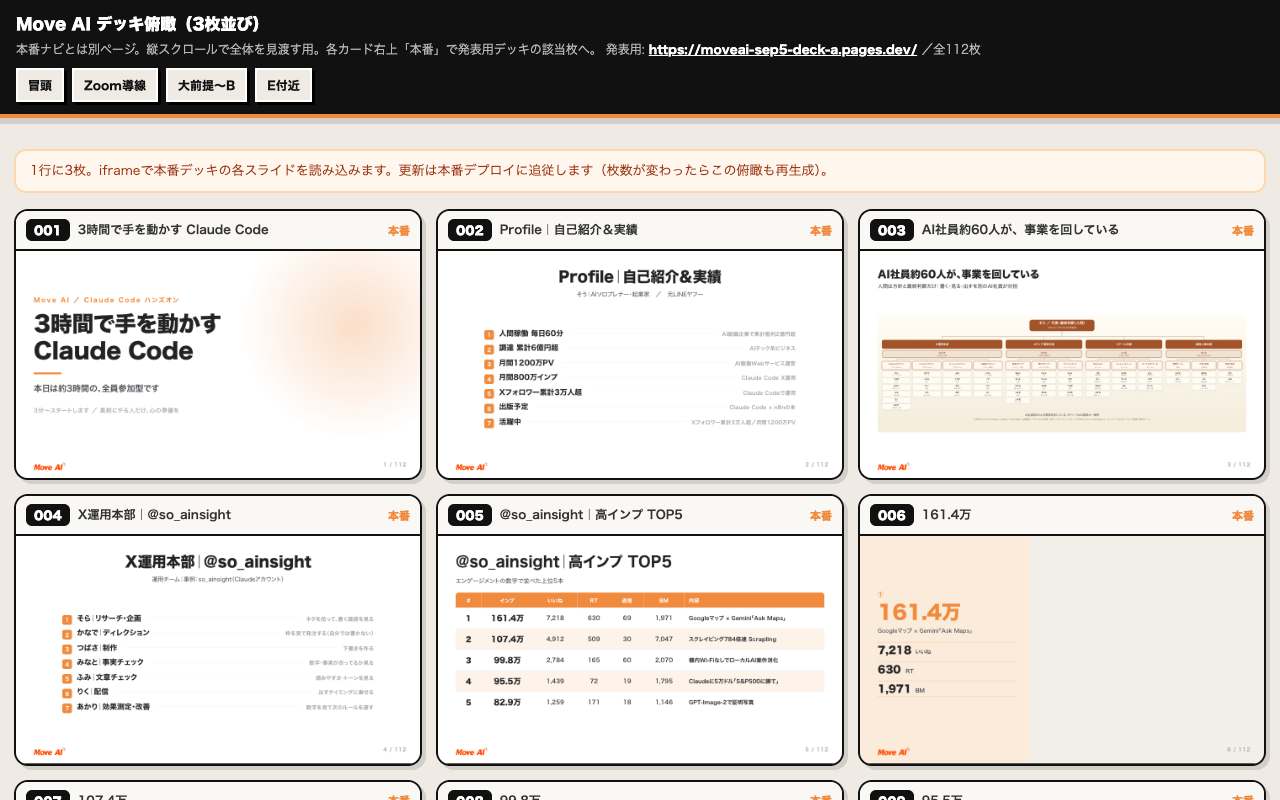The height and width of the screenshot is (800, 1280).
Task: Click card 006 title '161.4万'
Action: (946, 515)
